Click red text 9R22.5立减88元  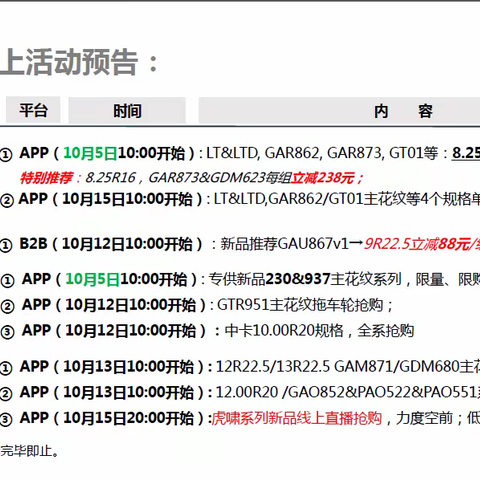pos(417,244)
